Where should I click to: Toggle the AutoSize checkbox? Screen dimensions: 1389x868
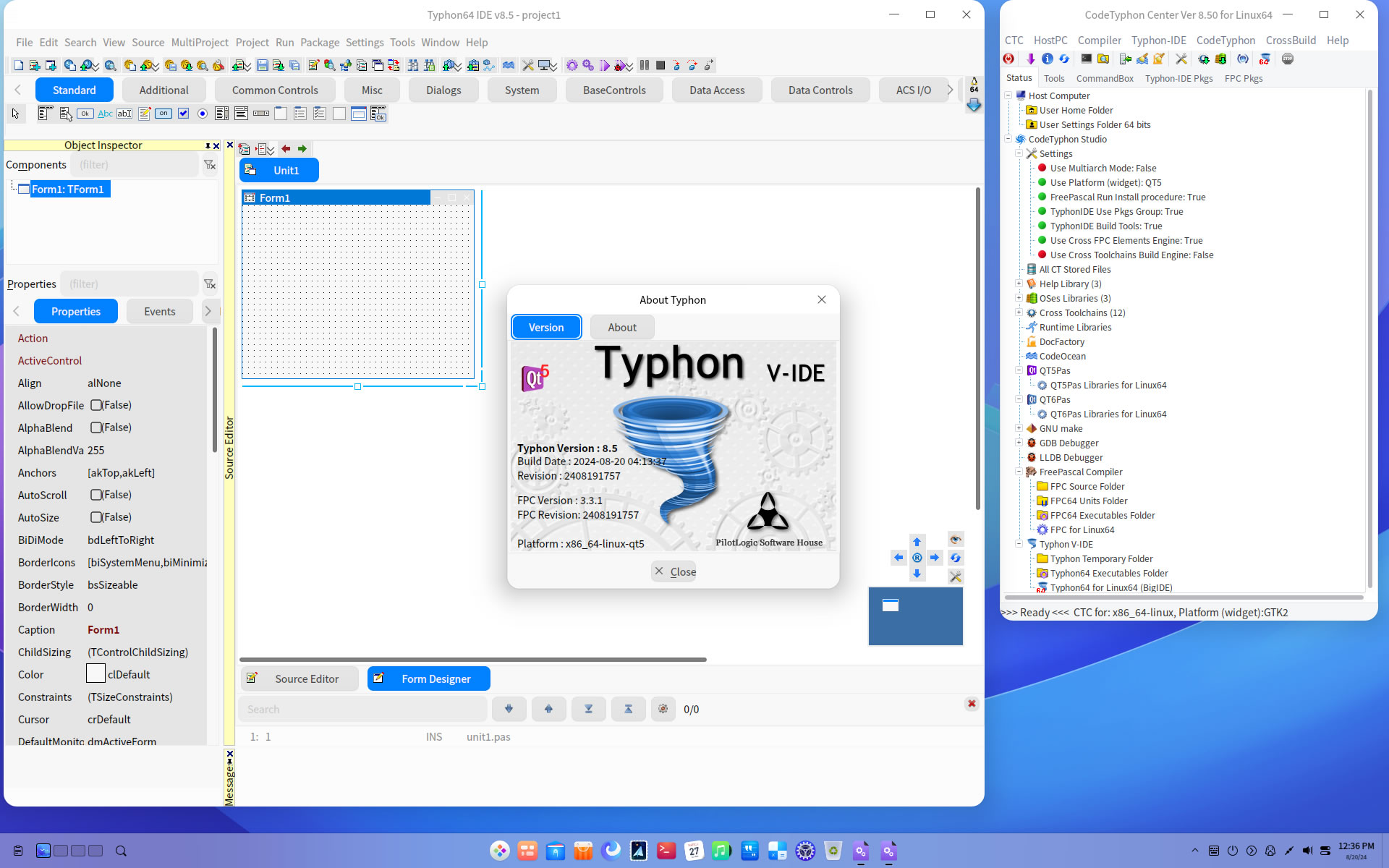[x=96, y=518]
